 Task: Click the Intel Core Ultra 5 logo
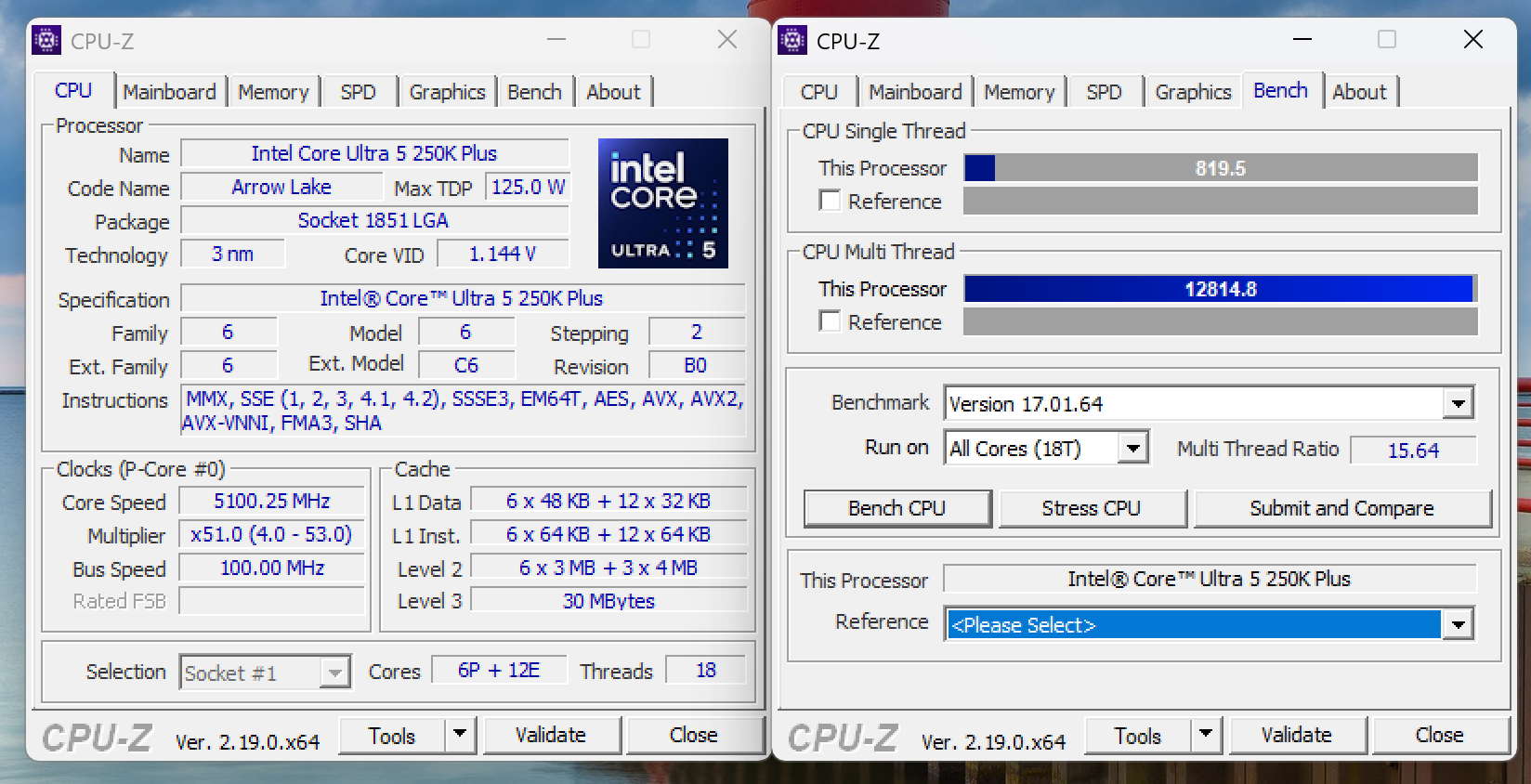(663, 203)
